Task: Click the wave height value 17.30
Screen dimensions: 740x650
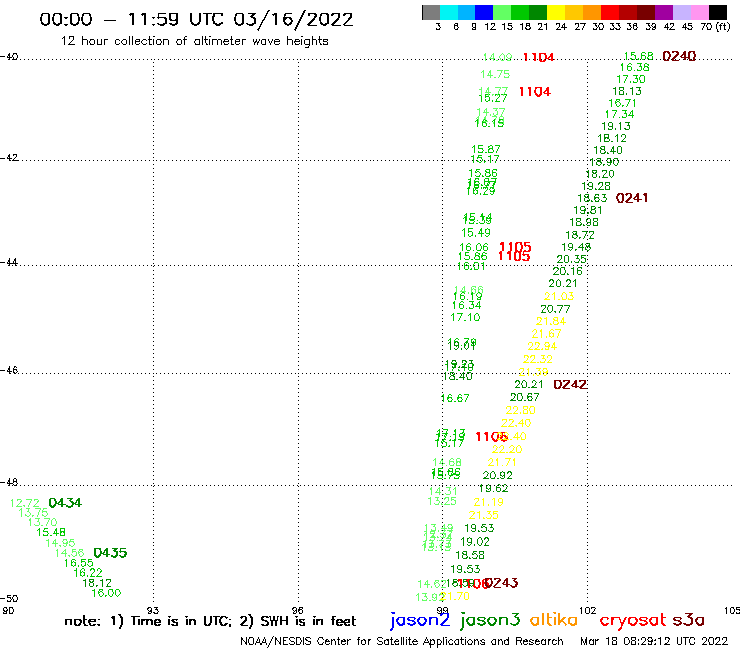Action: click(x=631, y=79)
